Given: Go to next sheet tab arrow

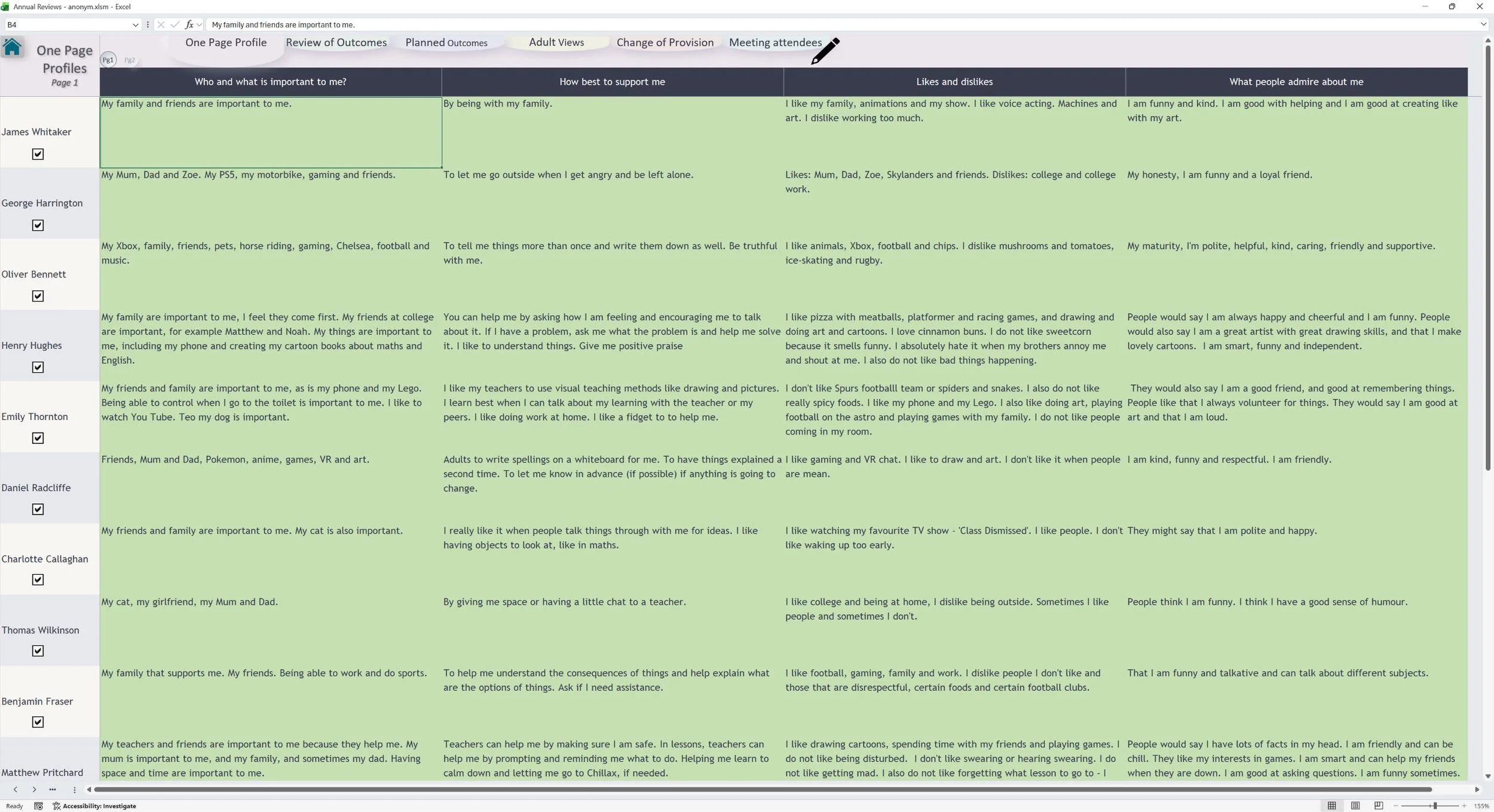Looking at the screenshot, I should [34, 789].
